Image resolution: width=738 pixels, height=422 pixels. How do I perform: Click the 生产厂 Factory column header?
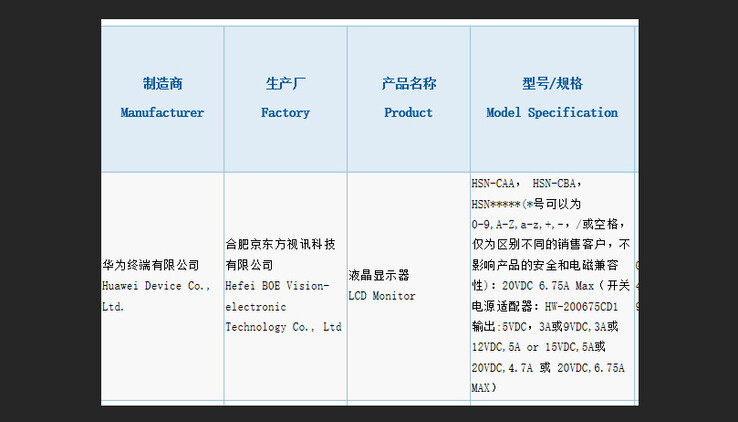tap(286, 99)
